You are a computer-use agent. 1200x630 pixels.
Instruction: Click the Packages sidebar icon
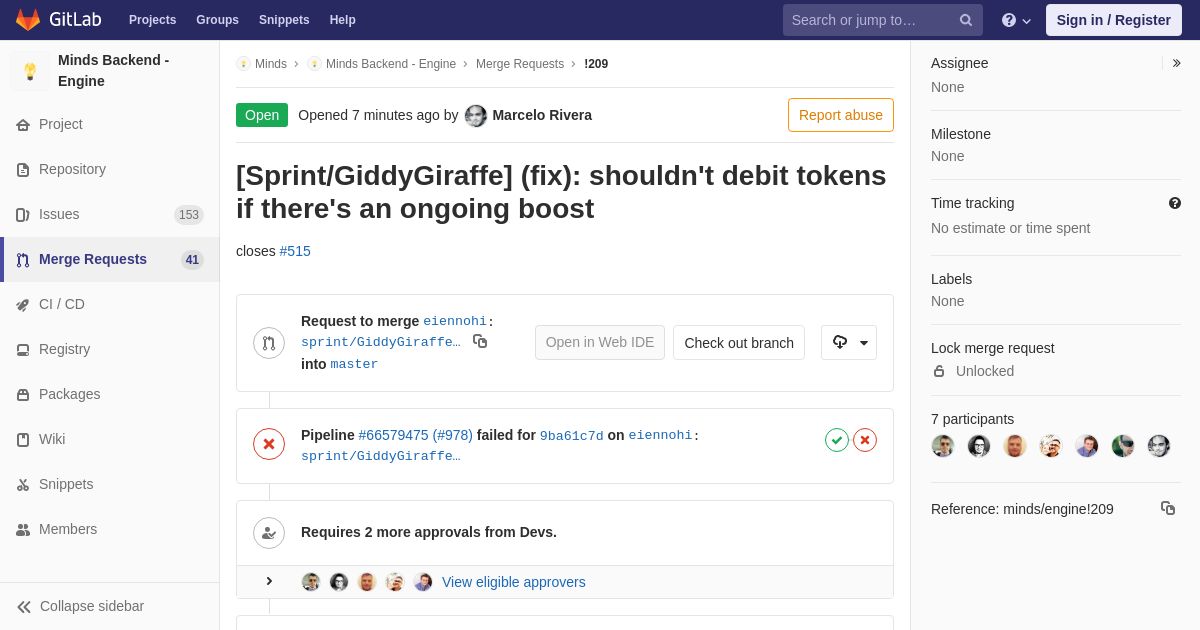click(23, 395)
